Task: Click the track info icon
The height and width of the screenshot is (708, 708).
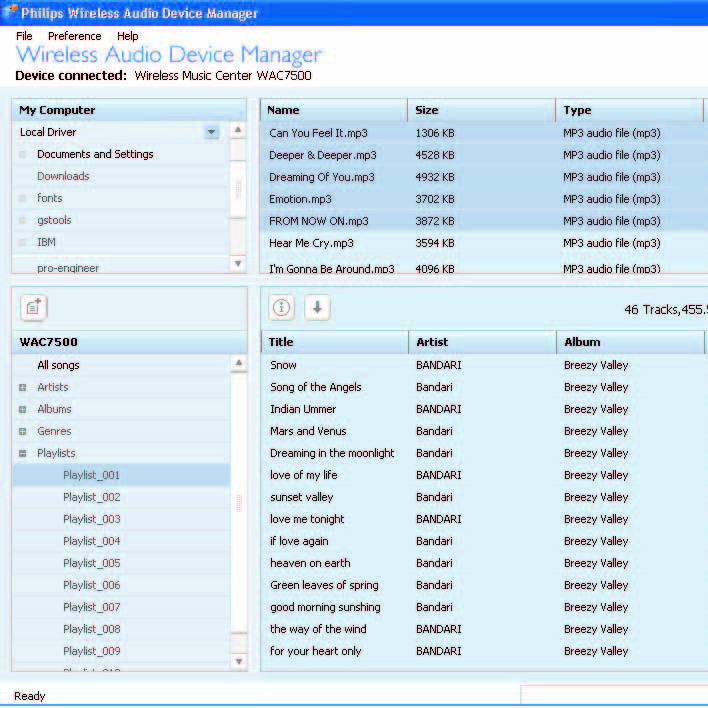Action: click(282, 308)
